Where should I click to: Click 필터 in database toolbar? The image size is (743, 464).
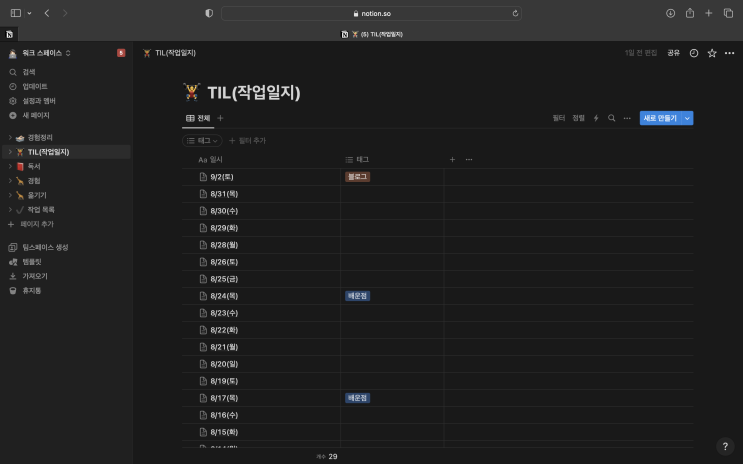[x=559, y=118]
